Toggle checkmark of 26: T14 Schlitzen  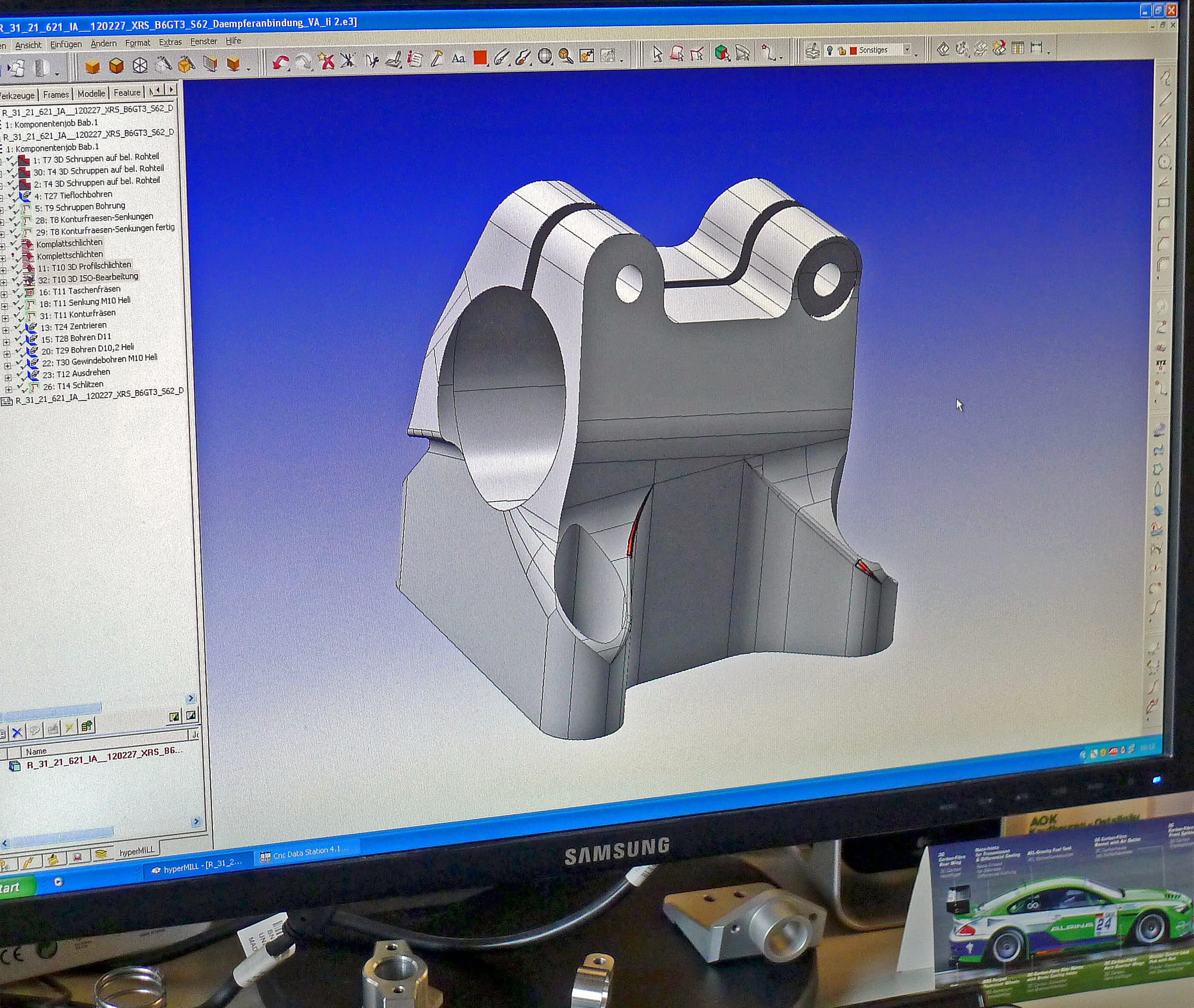pos(22,388)
